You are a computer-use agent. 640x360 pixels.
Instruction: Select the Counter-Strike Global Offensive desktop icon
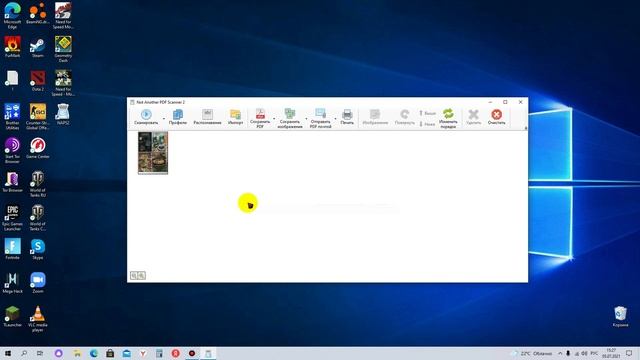pyautogui.click(x=38, y=116)
